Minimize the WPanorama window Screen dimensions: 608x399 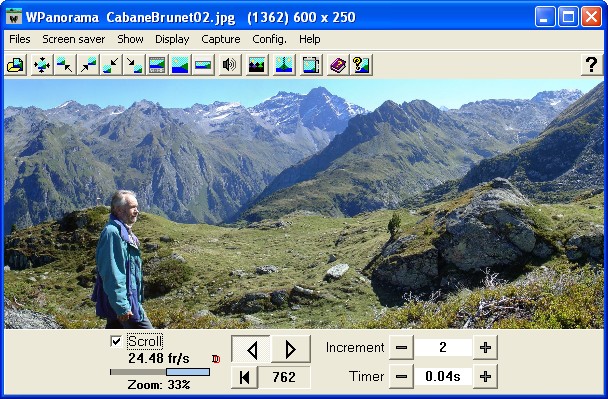(545, 17)
